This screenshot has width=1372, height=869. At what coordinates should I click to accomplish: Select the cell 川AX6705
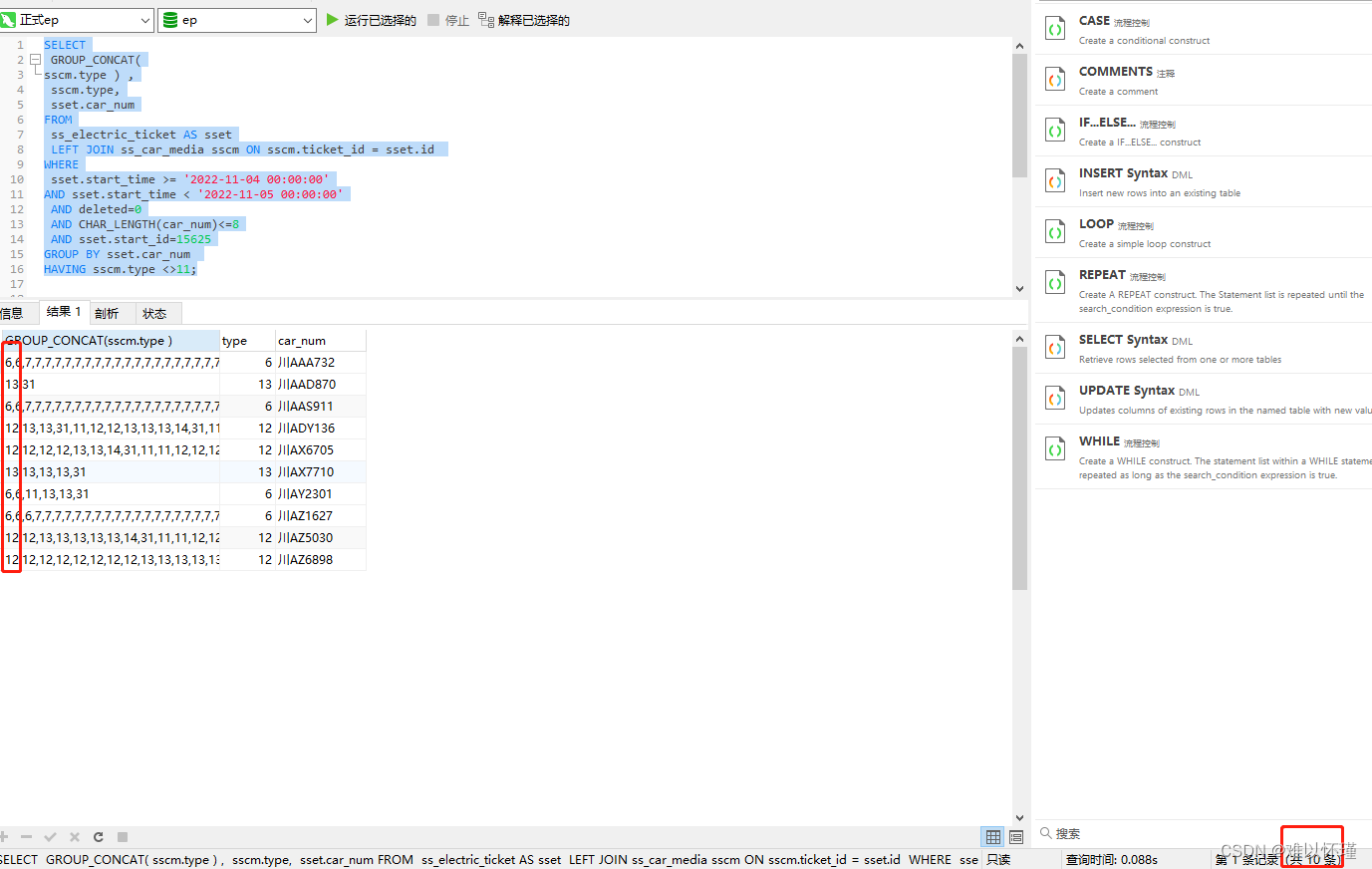point(321,450)
